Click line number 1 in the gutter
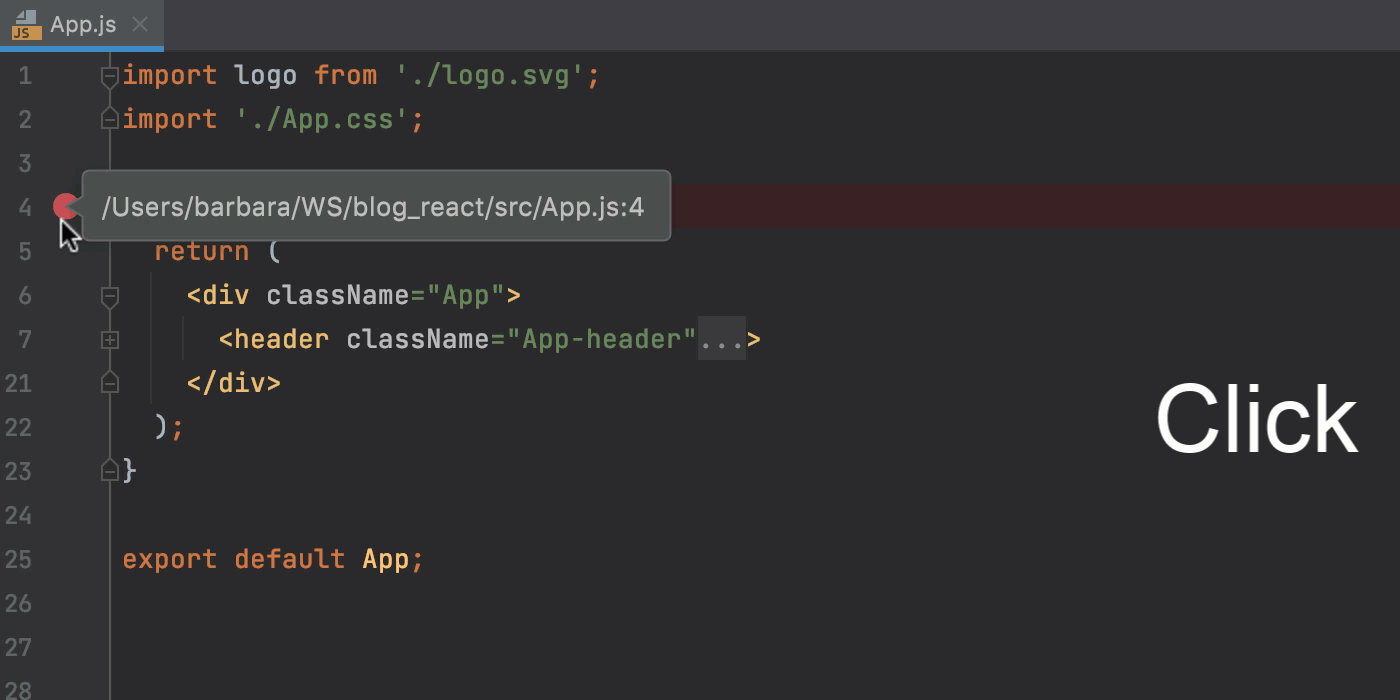 pyautogui.click(x=24, y=76)
